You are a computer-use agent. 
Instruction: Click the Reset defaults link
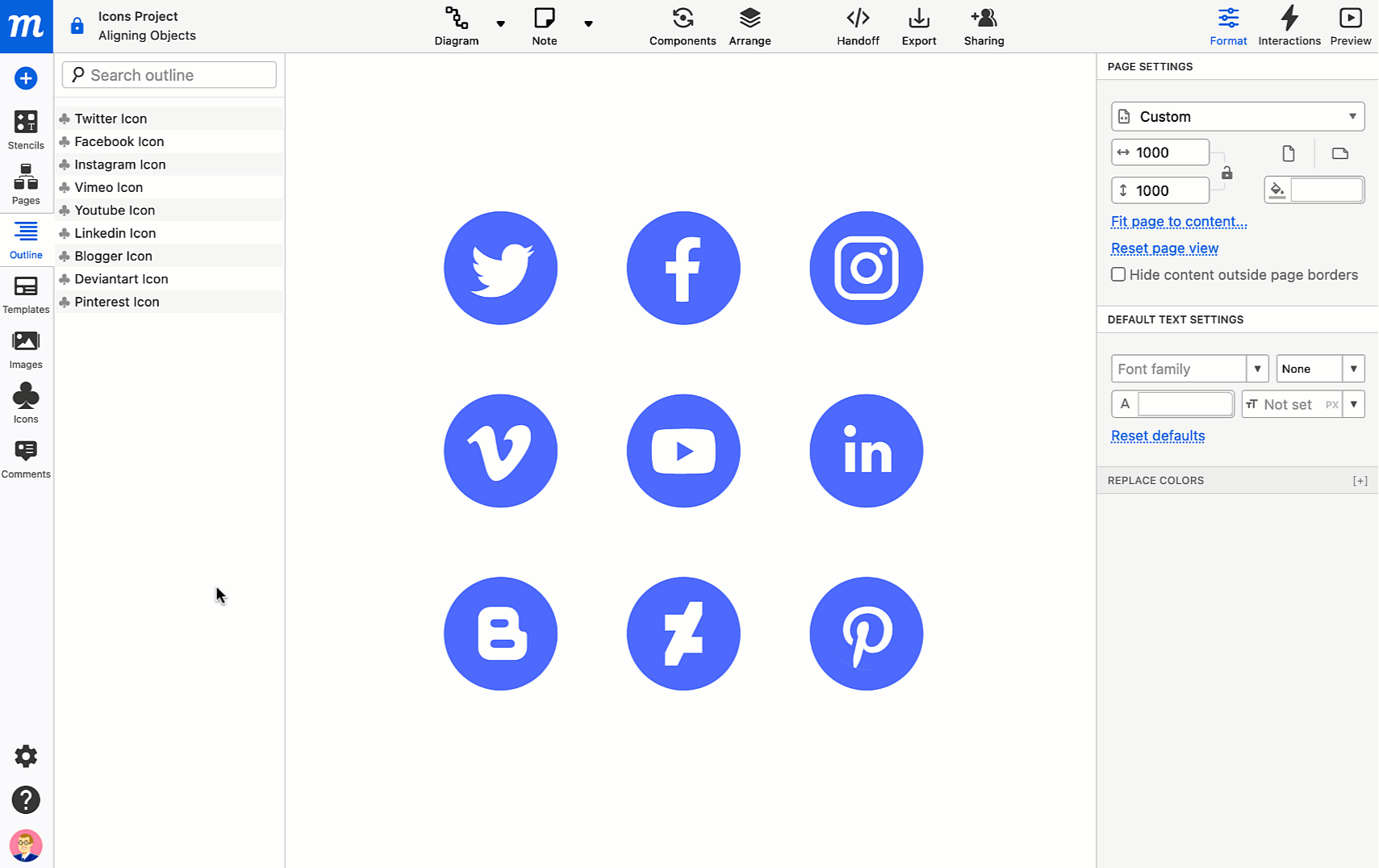coord(1158,436)
